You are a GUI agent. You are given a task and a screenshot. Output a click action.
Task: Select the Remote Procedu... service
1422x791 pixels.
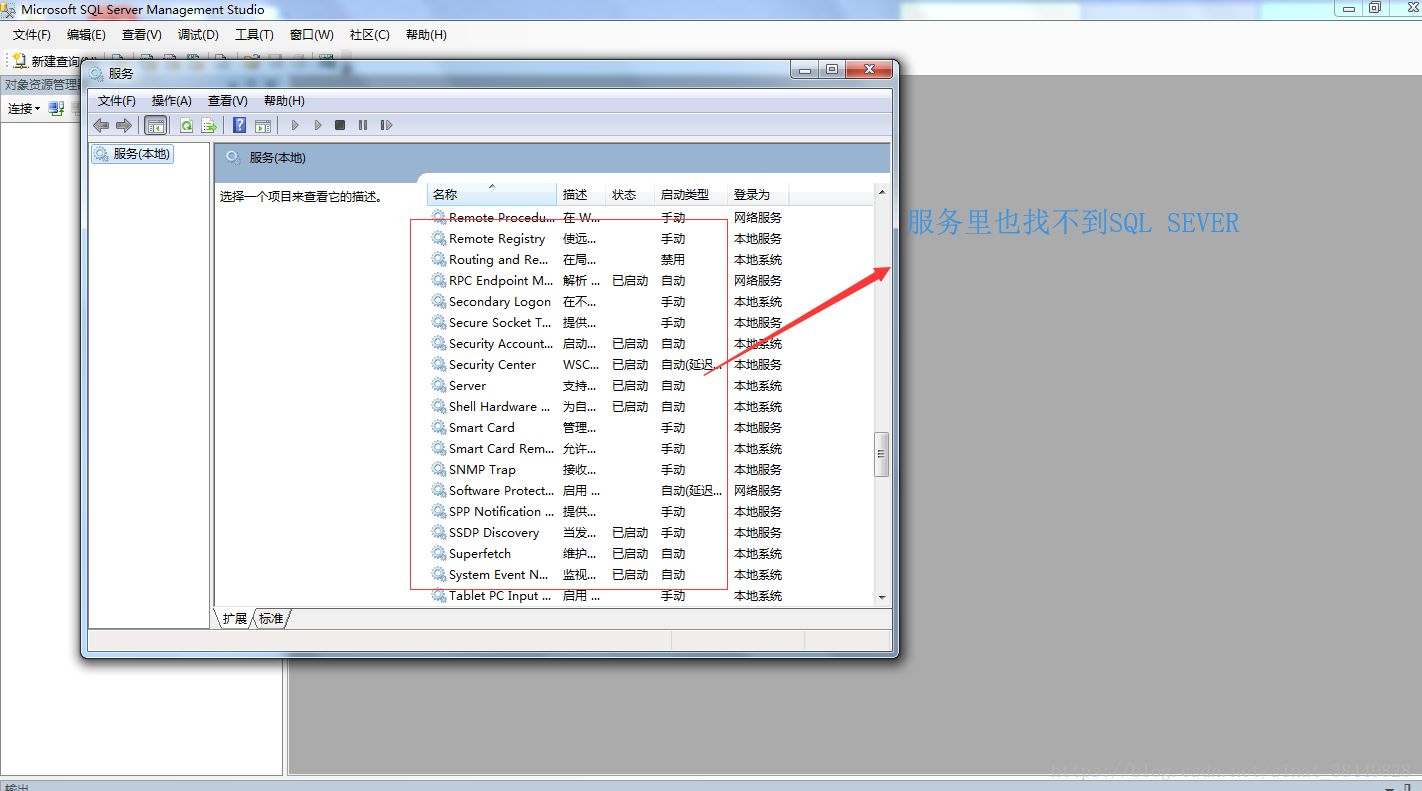pos(502,217)
